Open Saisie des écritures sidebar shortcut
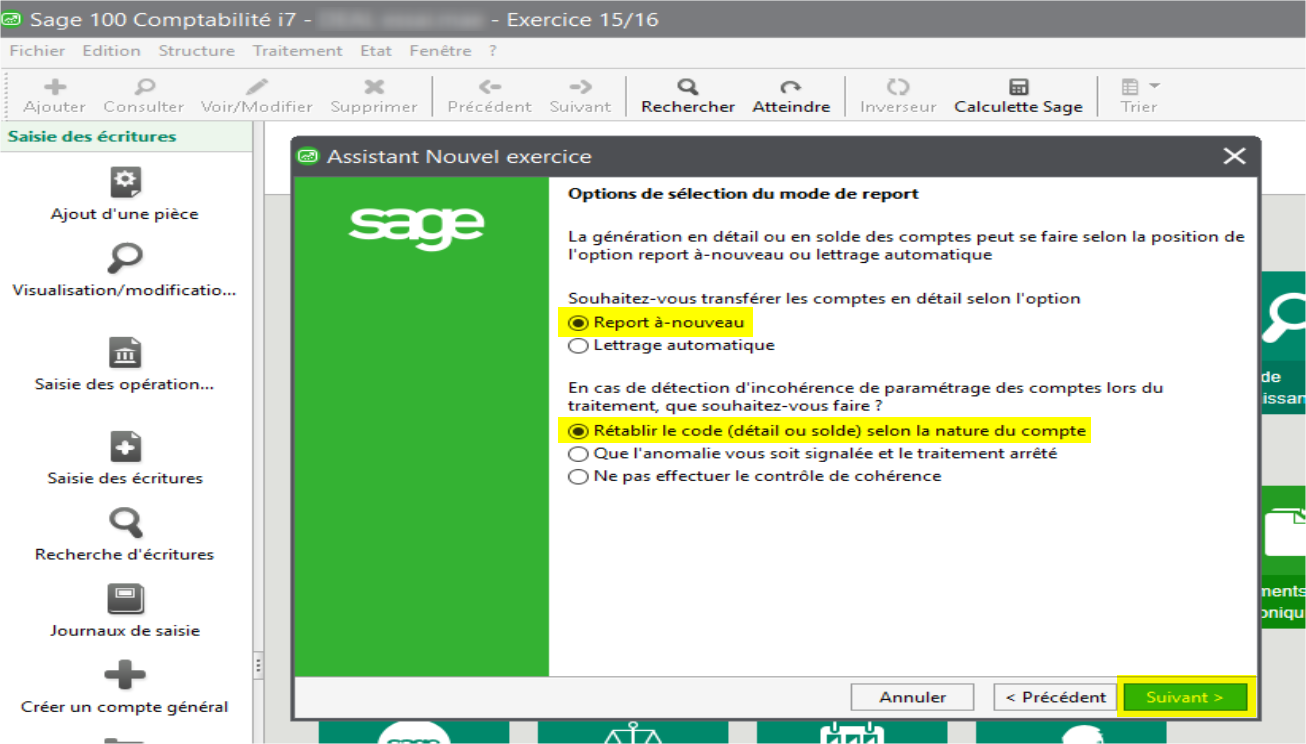 click(x=125, y=447)
